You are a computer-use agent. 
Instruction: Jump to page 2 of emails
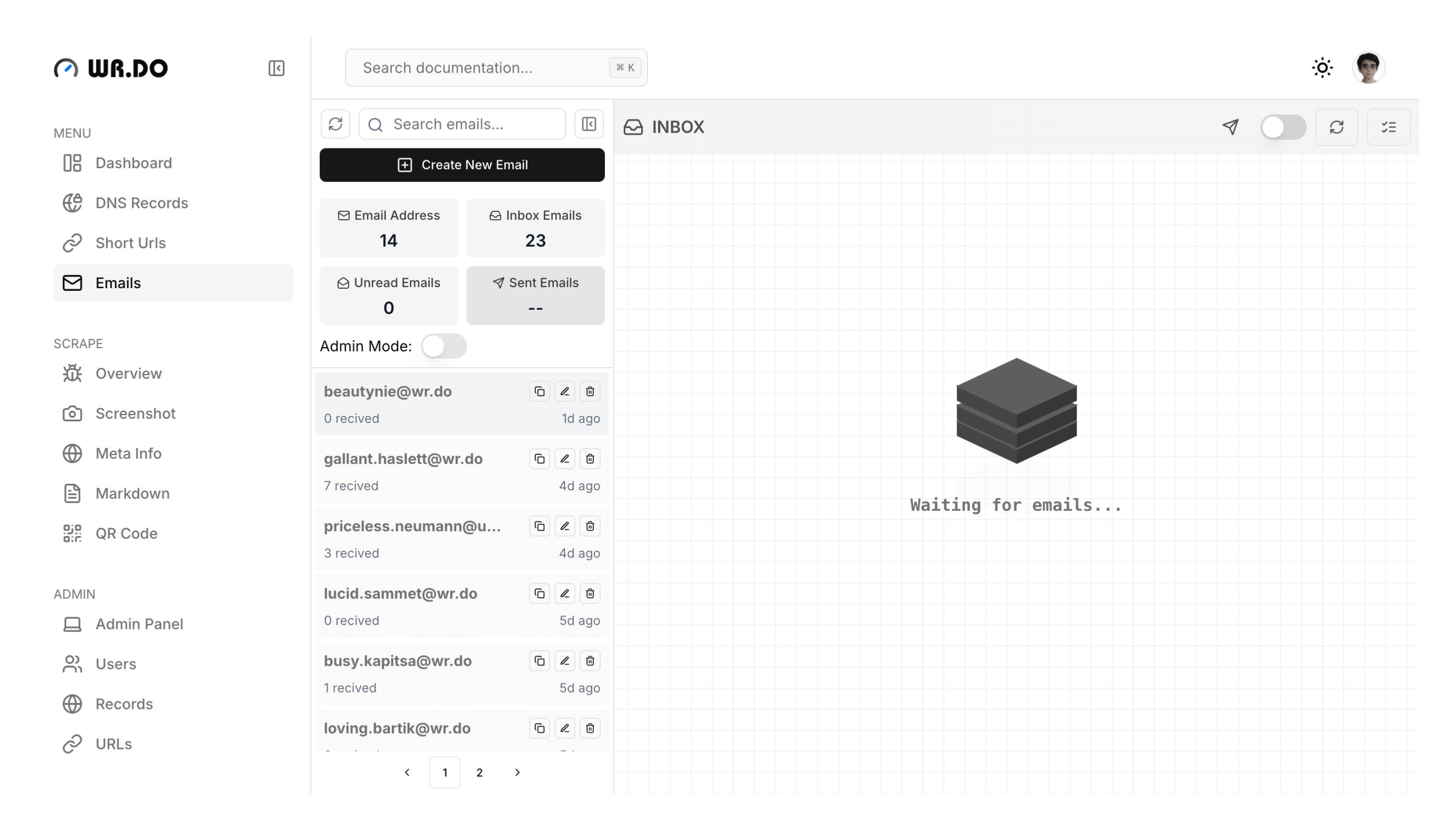pyautogui.click(x=479, y=773)
